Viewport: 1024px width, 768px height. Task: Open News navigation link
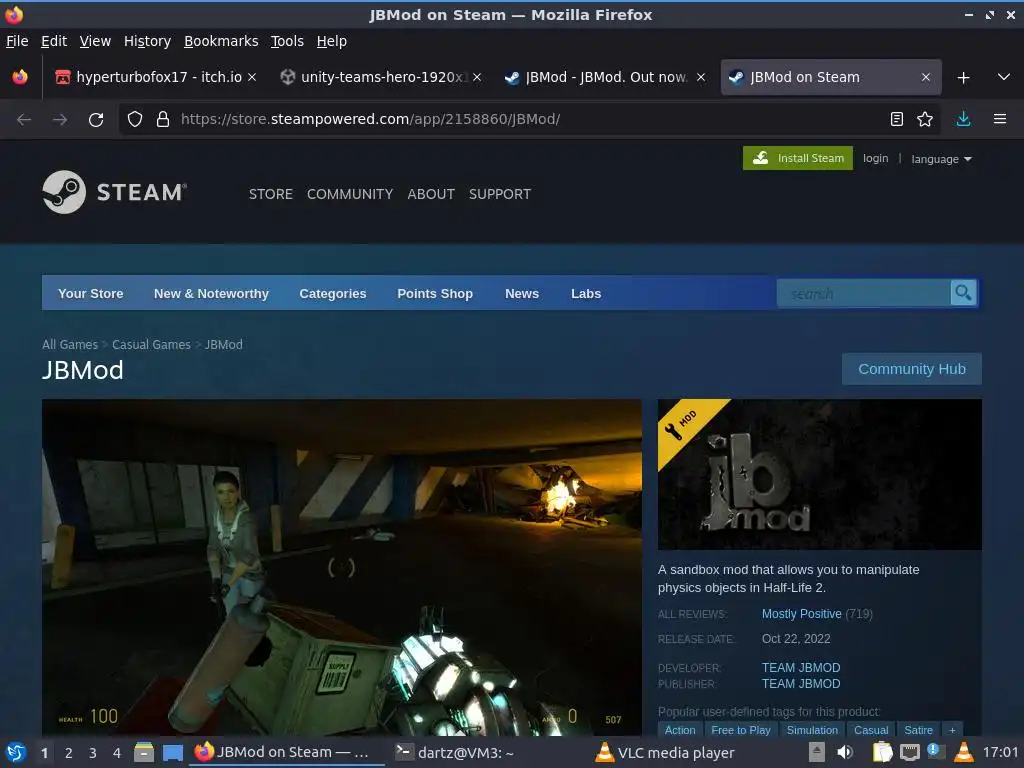pyautogui.click(x=522, y=293)
